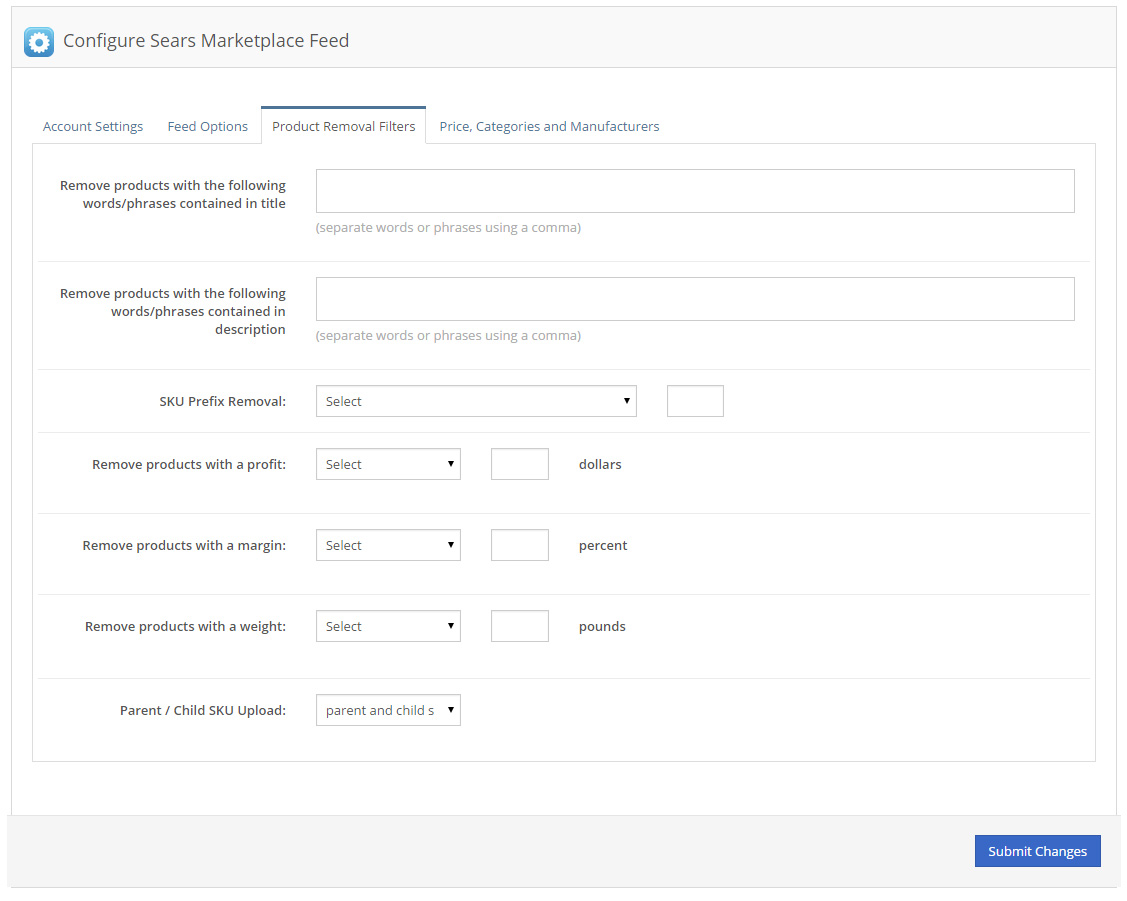Click the profit dollars input box
This screenshot has width=1127, height=901.
pos(520,464)
